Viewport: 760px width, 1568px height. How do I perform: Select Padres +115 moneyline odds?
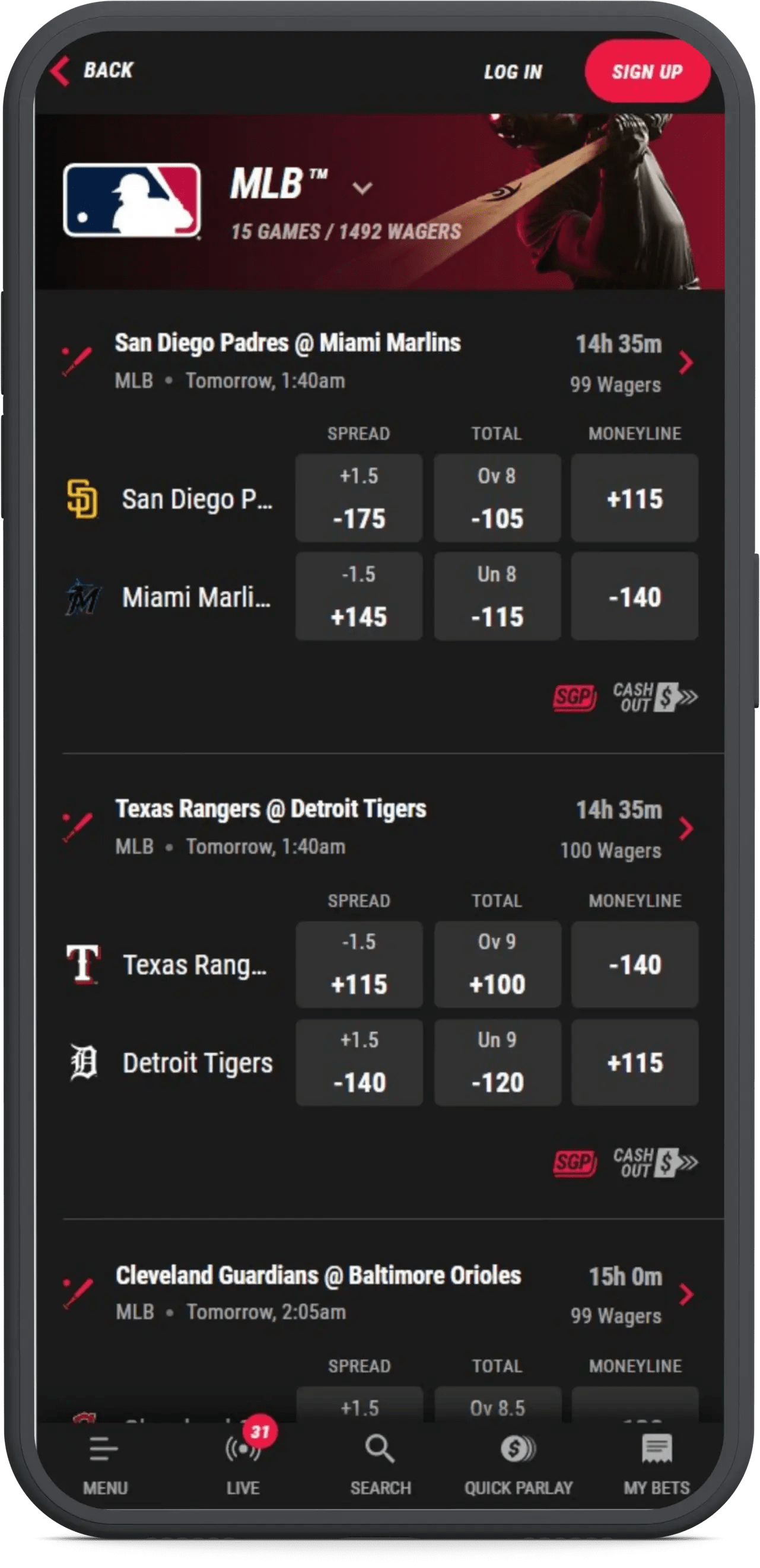pyautogui.click(x=634, y=498)
